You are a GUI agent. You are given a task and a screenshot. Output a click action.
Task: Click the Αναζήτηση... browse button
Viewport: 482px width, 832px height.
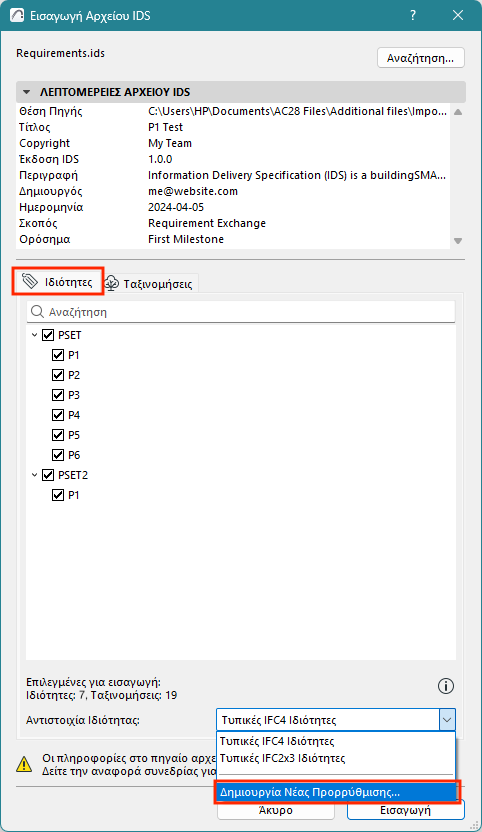(420, 58)
